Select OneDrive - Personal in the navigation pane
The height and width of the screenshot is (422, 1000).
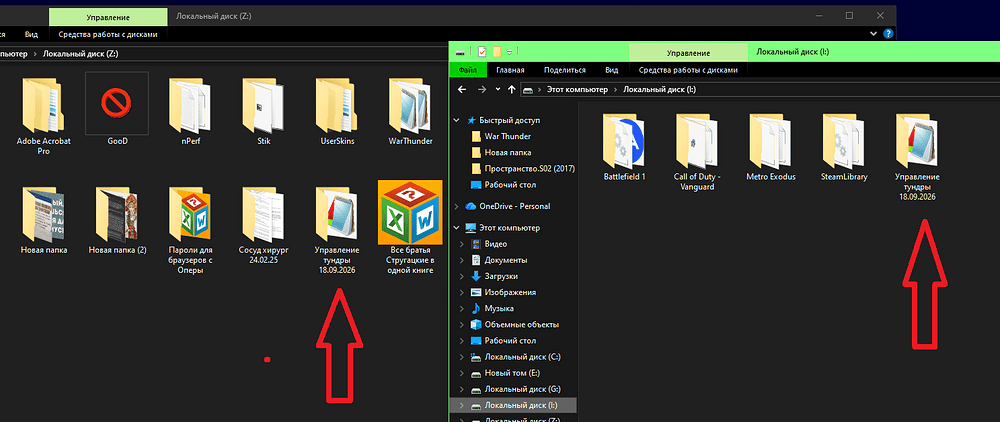point(517,207)
